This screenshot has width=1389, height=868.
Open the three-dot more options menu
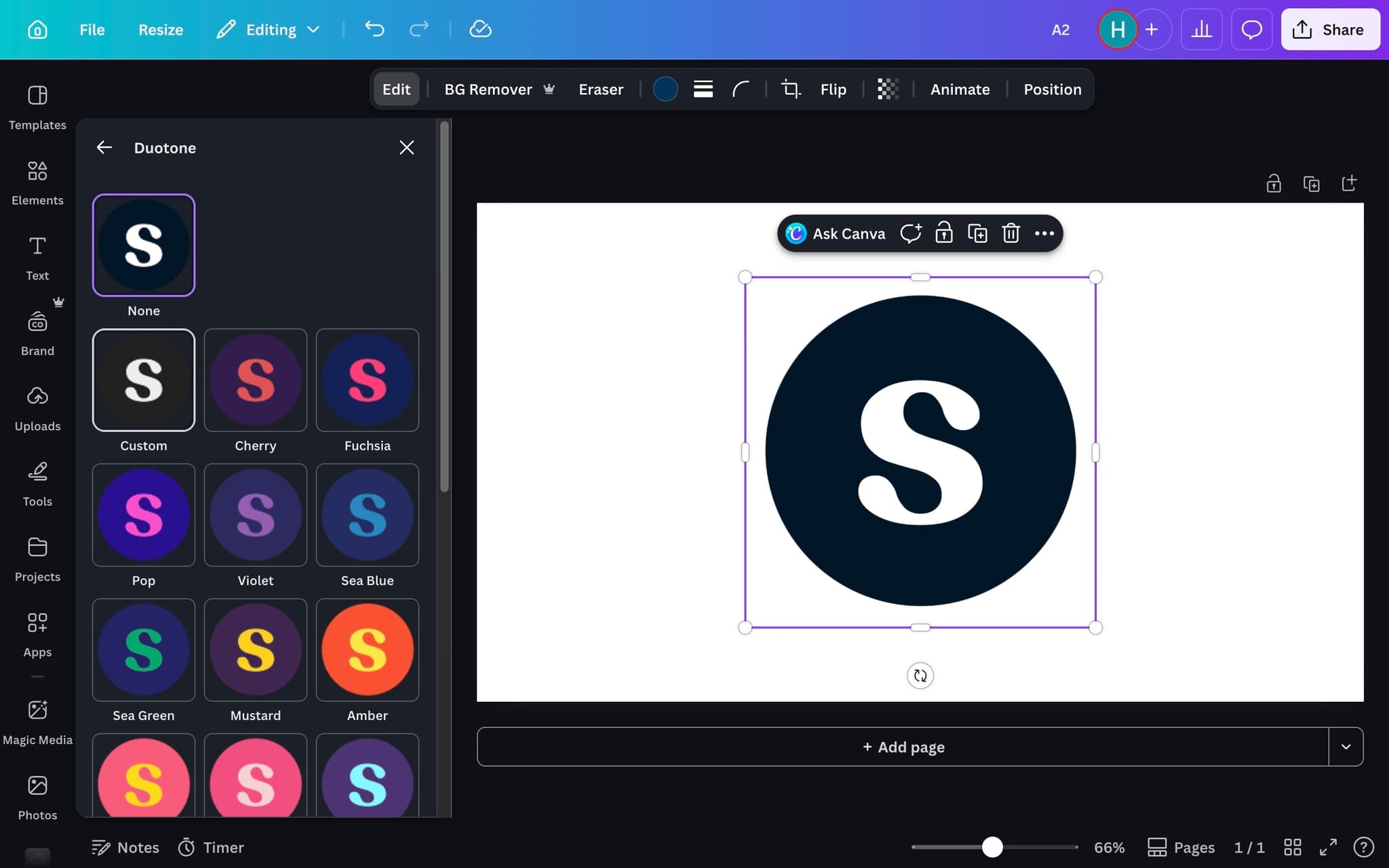(x=1044, y=233)
